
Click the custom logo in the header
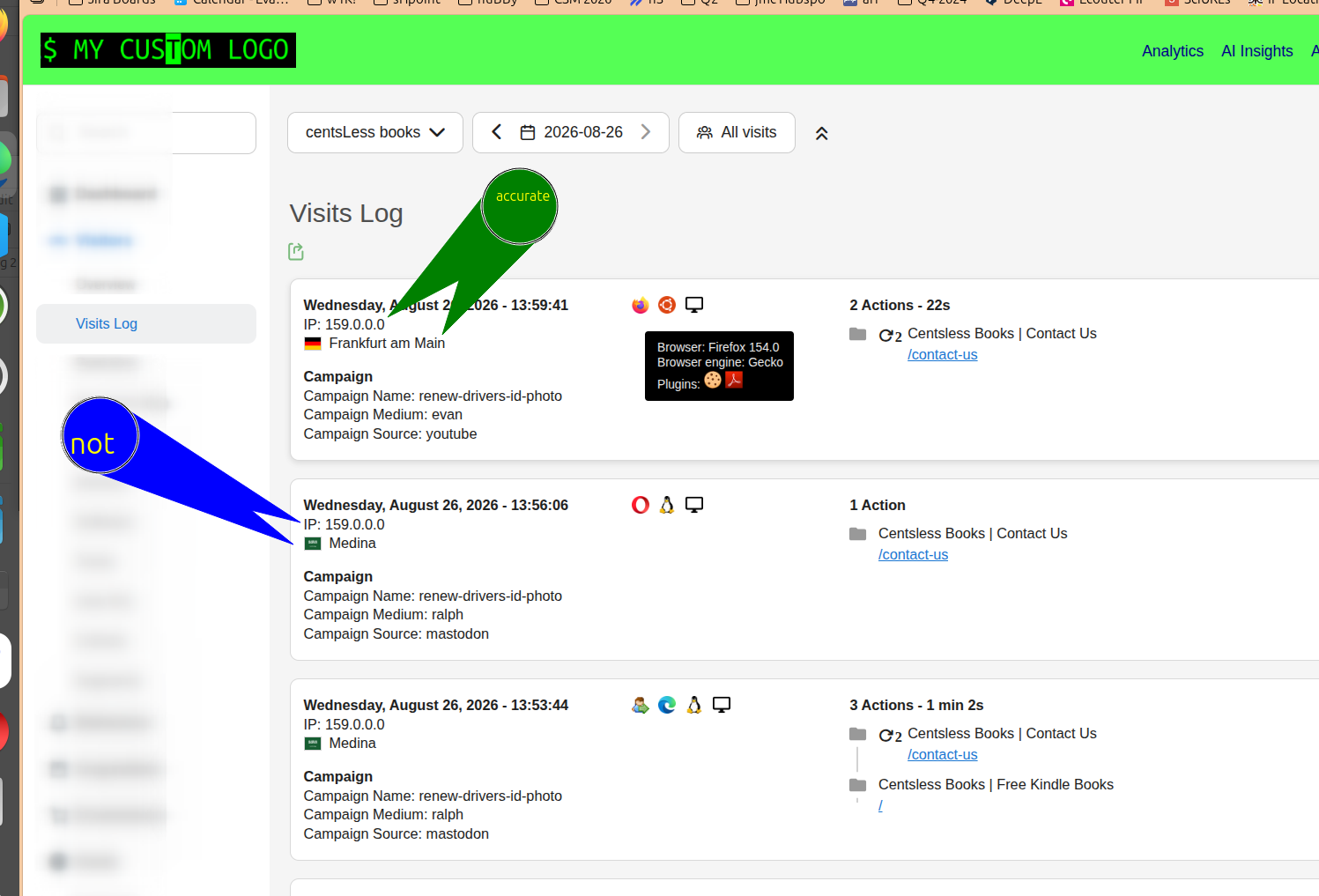(x=168, y=50)
